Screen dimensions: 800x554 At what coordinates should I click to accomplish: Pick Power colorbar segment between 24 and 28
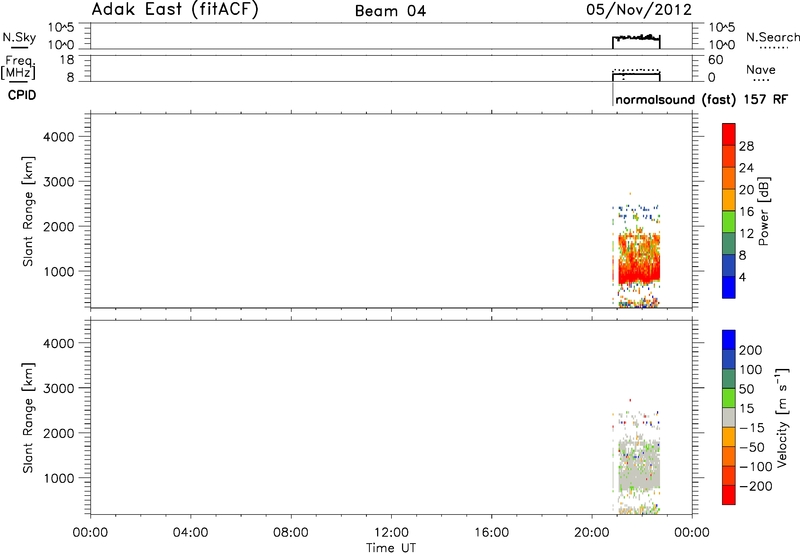pyautogui.click(x=729, y=156)
